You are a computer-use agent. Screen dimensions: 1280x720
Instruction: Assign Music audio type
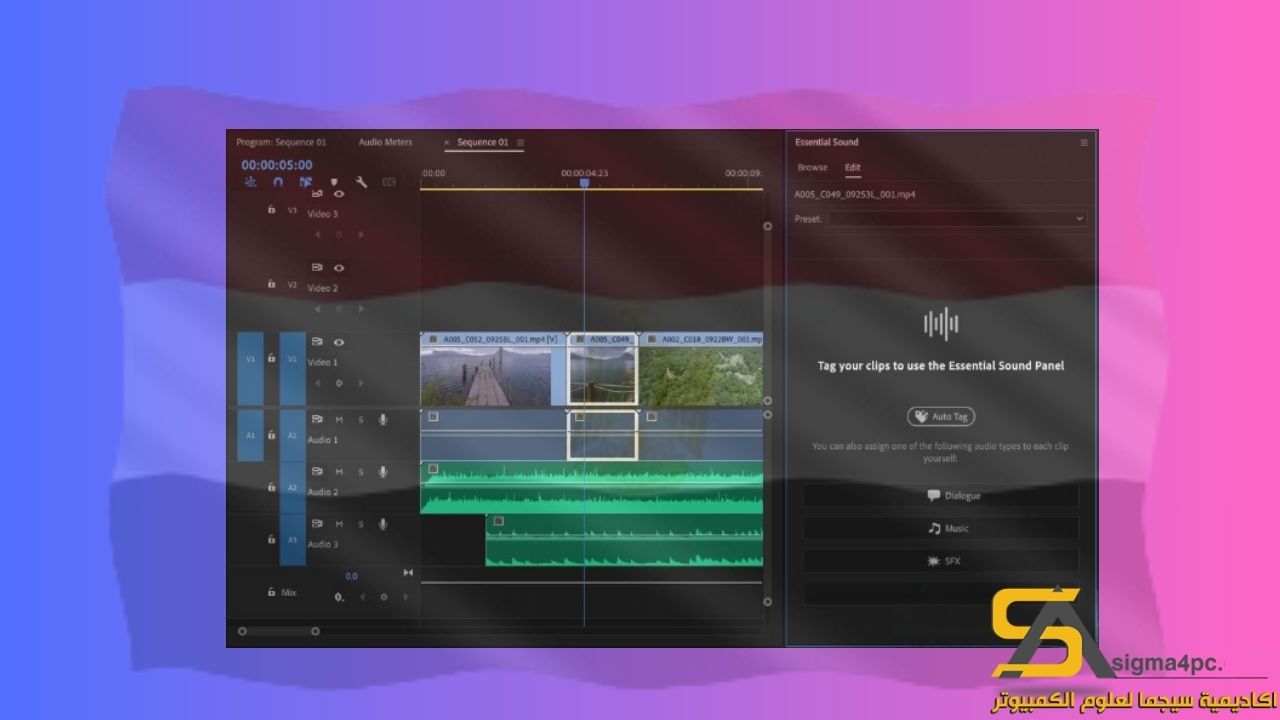coord(941,528)
